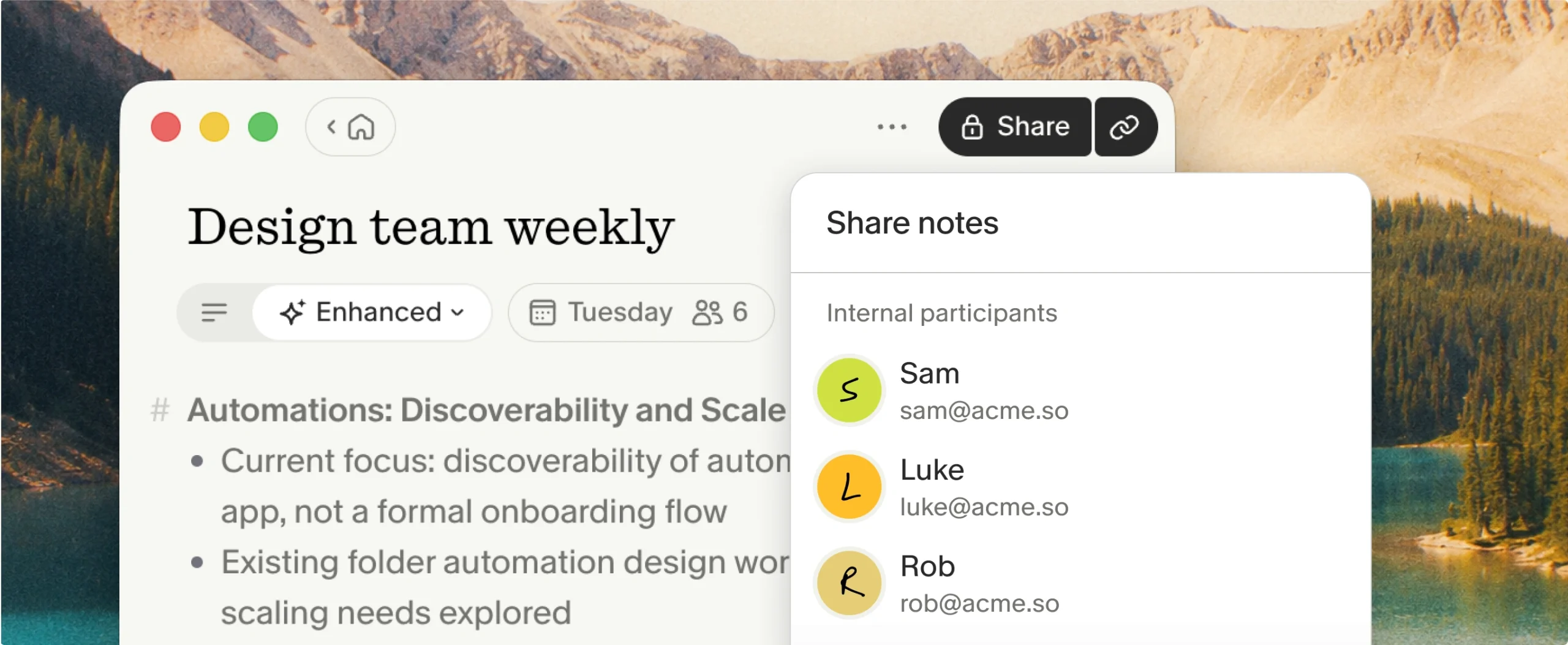This screenshot has height=645, width=1568.
Task: Switch to raw notes lines icon view
Action: [x=214, y=312]
